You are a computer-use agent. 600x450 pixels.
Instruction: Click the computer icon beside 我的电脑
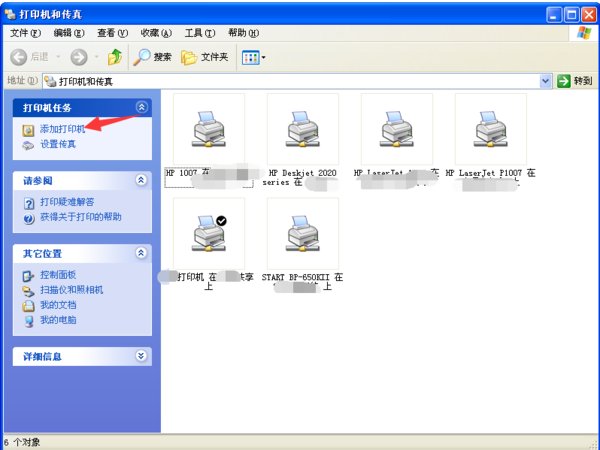(x=29, y=321)
